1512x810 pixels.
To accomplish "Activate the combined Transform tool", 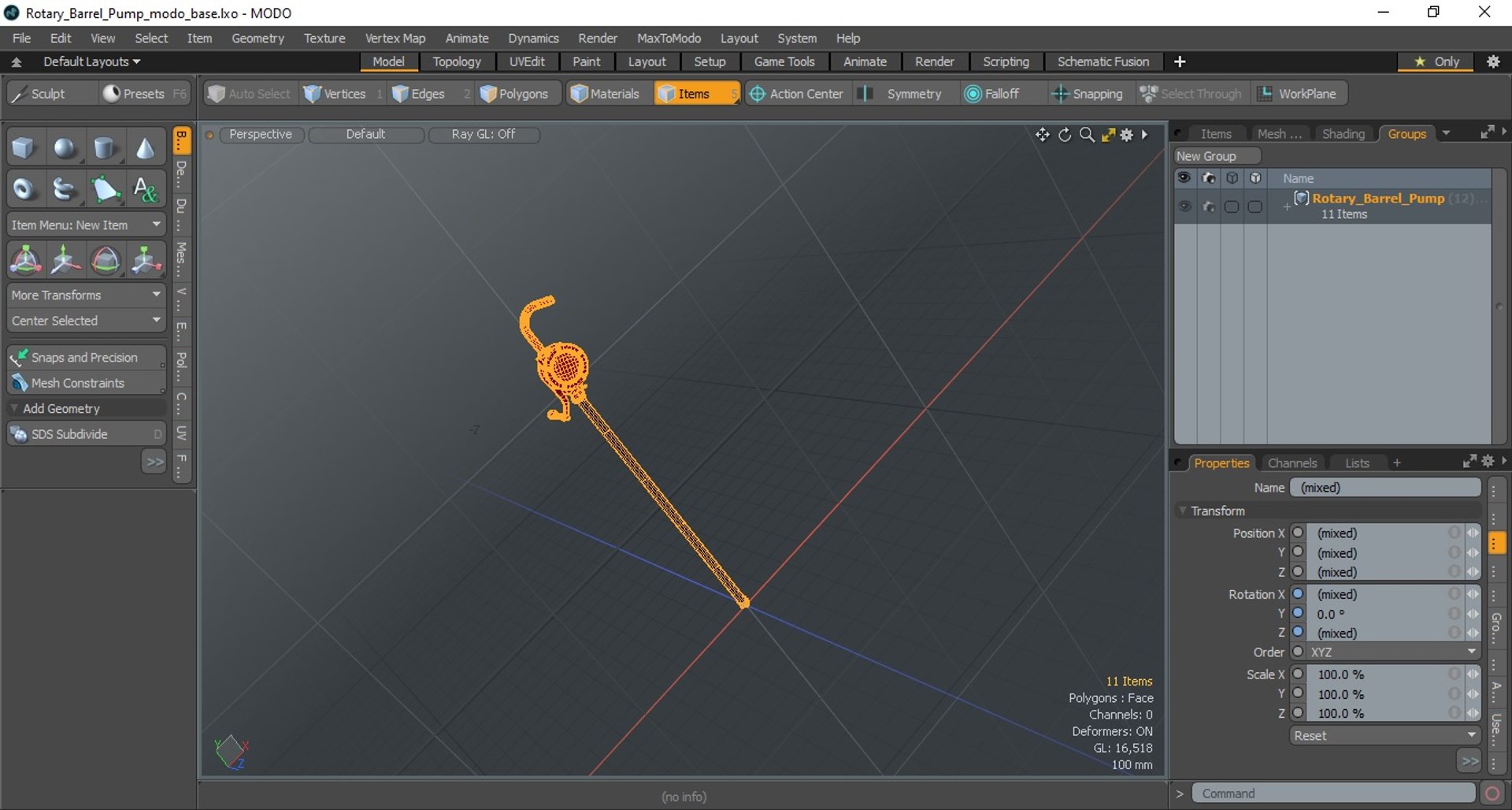I will click(x=25, y=260).
